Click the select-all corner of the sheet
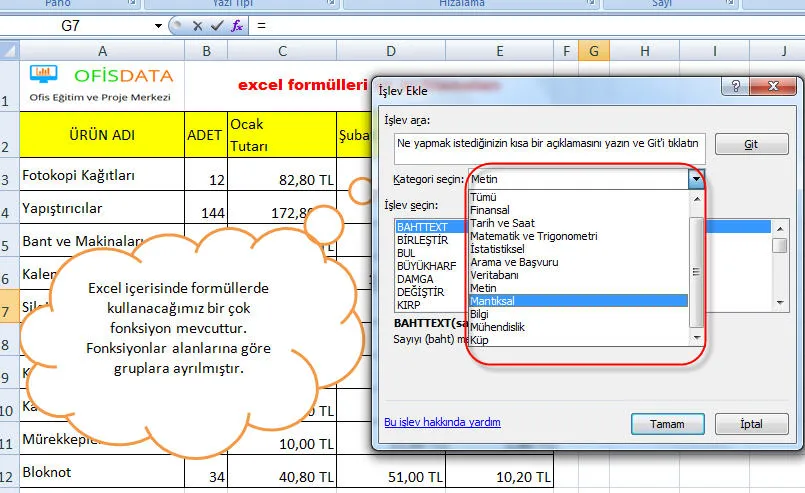Screen dimensions: 805x493 tap(9, 50)
